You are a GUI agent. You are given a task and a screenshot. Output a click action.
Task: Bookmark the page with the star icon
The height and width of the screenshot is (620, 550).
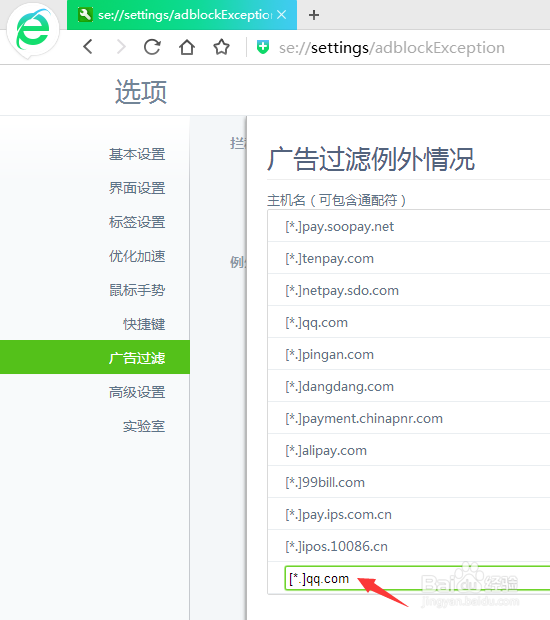pos(221,47)
